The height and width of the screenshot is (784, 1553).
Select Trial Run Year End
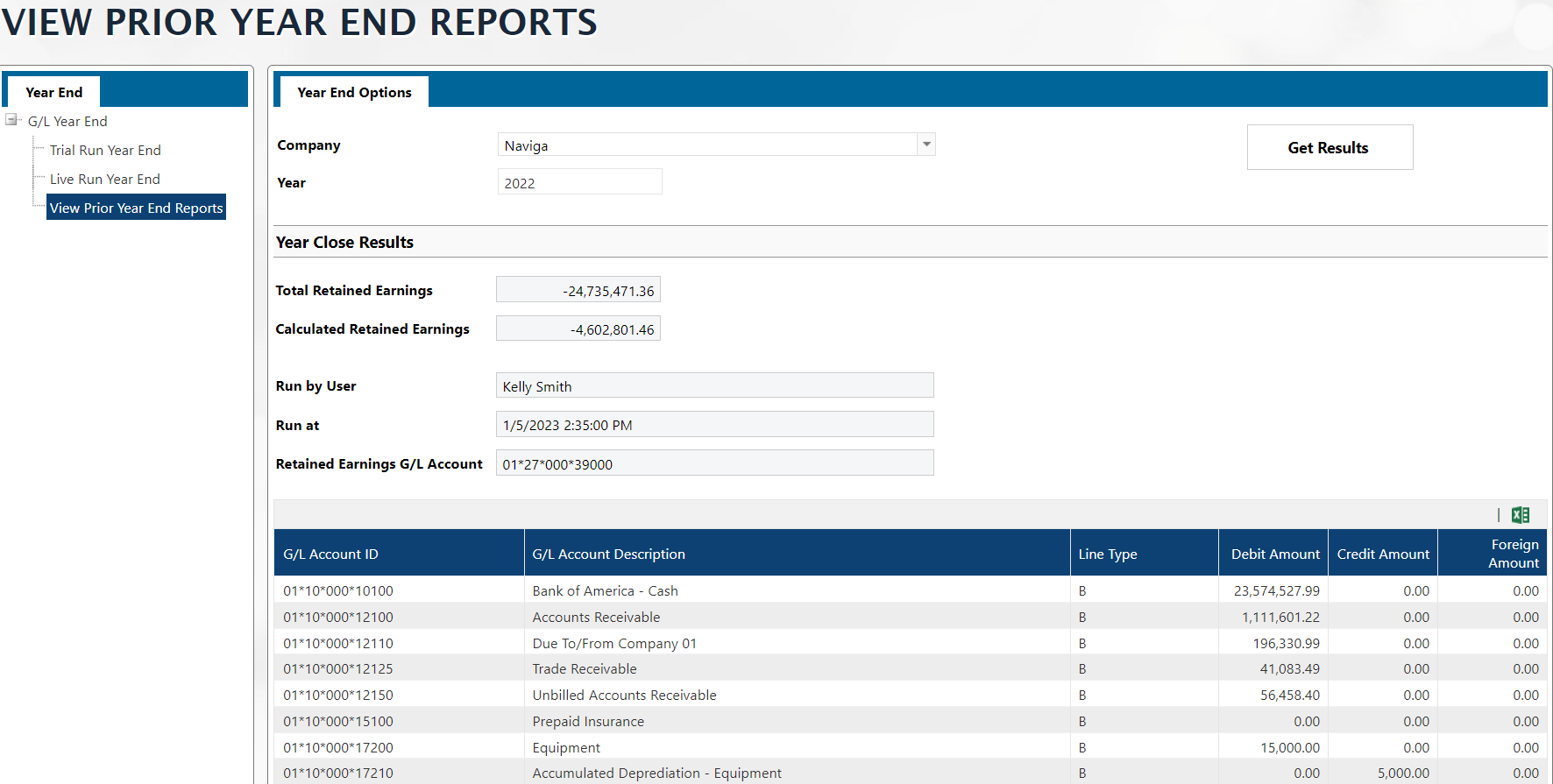[x=105, y=151]
